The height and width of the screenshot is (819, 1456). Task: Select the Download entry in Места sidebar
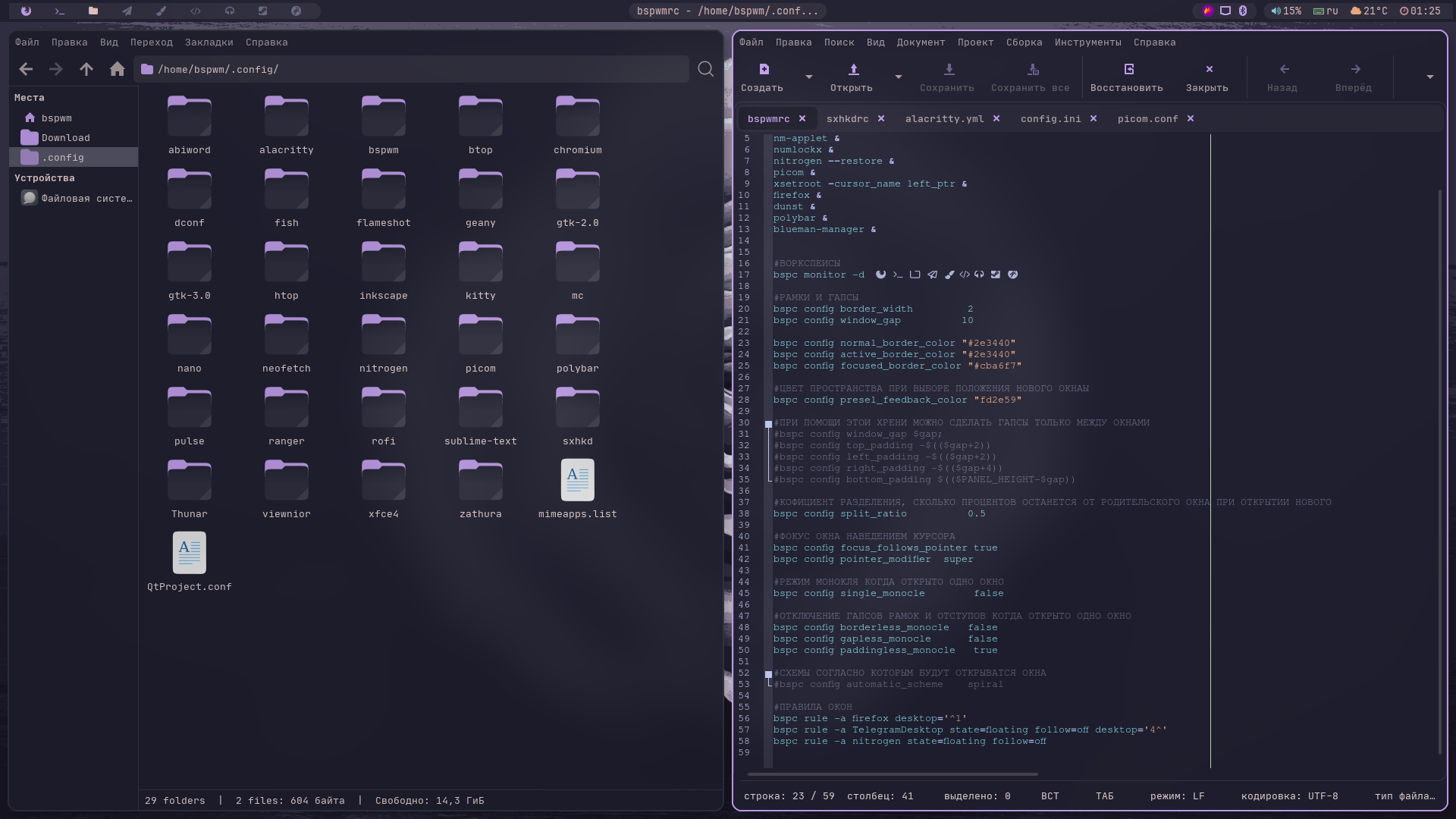[x=65, y=138]
